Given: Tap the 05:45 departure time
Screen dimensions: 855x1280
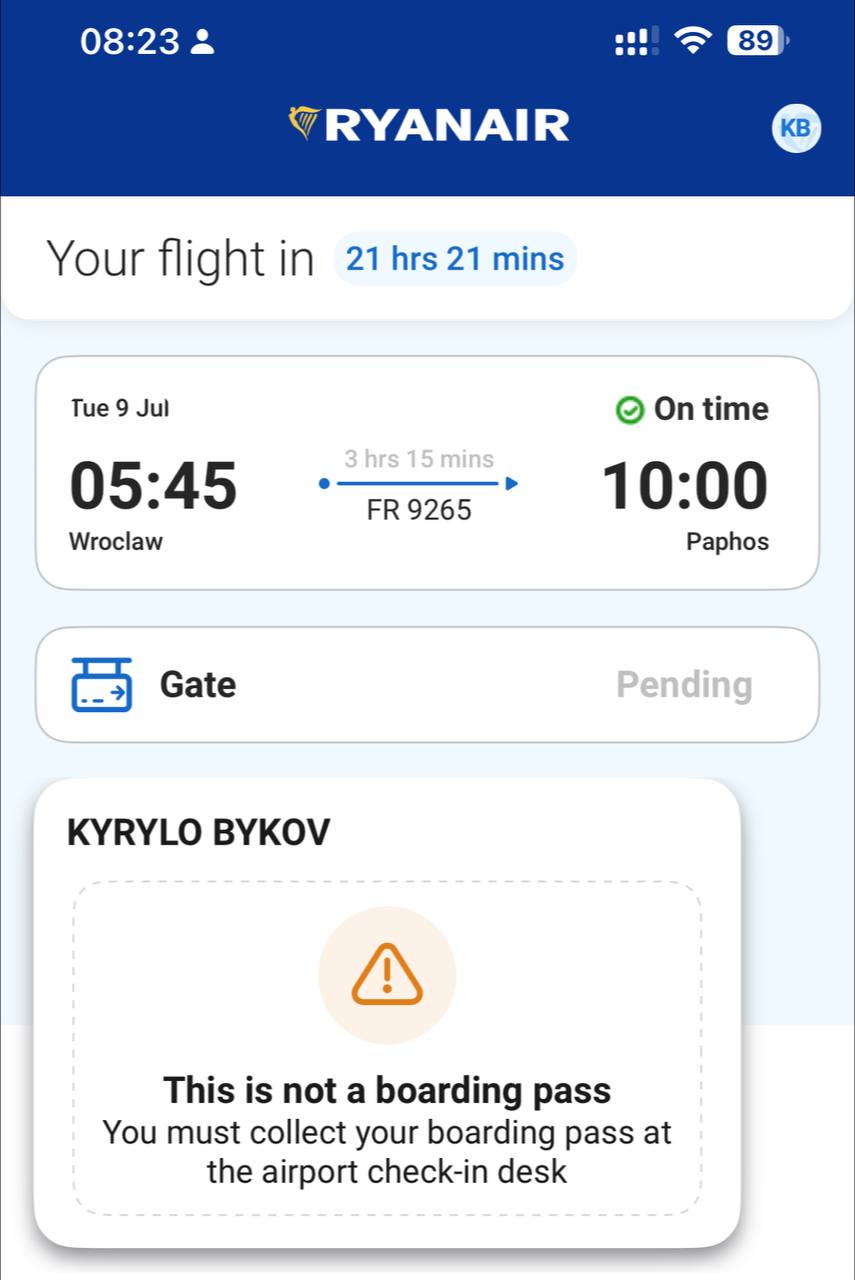Looking at the screenshot, I should point(153,486).
